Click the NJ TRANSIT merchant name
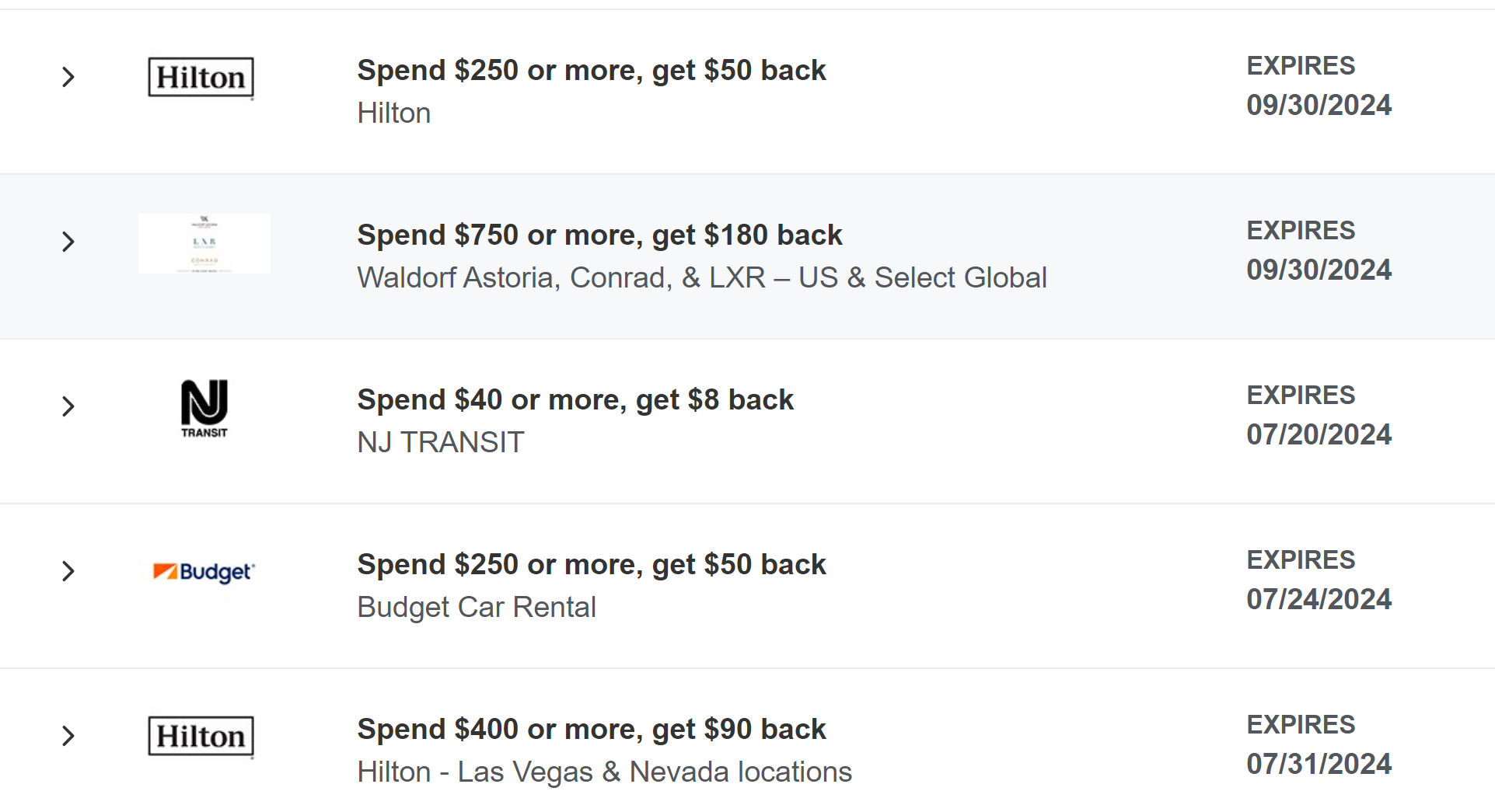 click(x=441, y=442)
